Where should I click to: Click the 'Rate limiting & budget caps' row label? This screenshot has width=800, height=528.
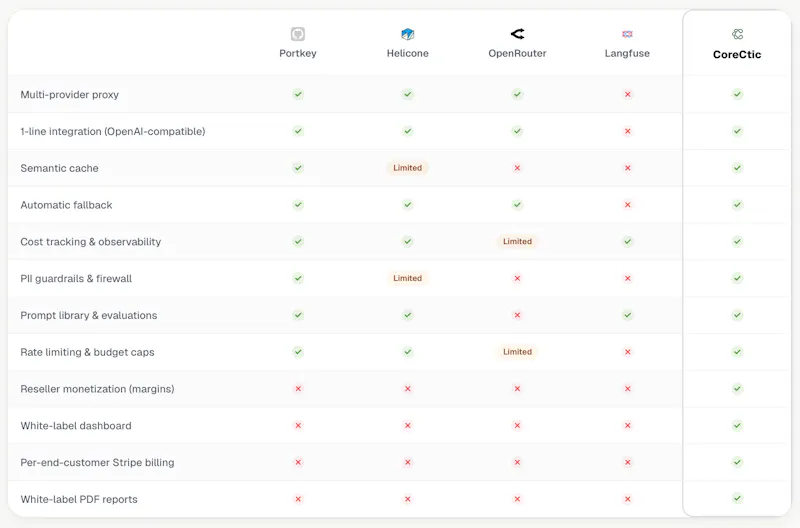tap(87, 352)
